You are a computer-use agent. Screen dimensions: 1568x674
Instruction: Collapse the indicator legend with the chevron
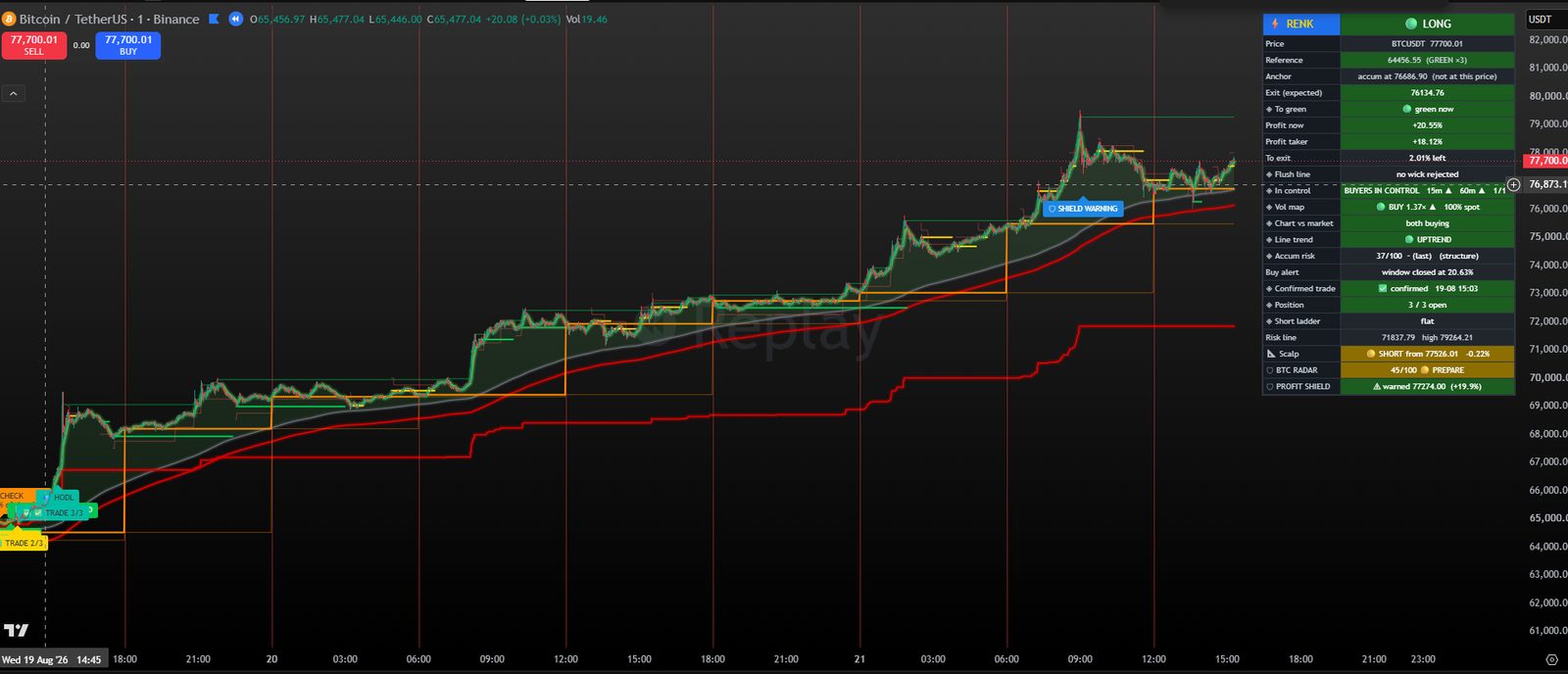tap(14, 94)
